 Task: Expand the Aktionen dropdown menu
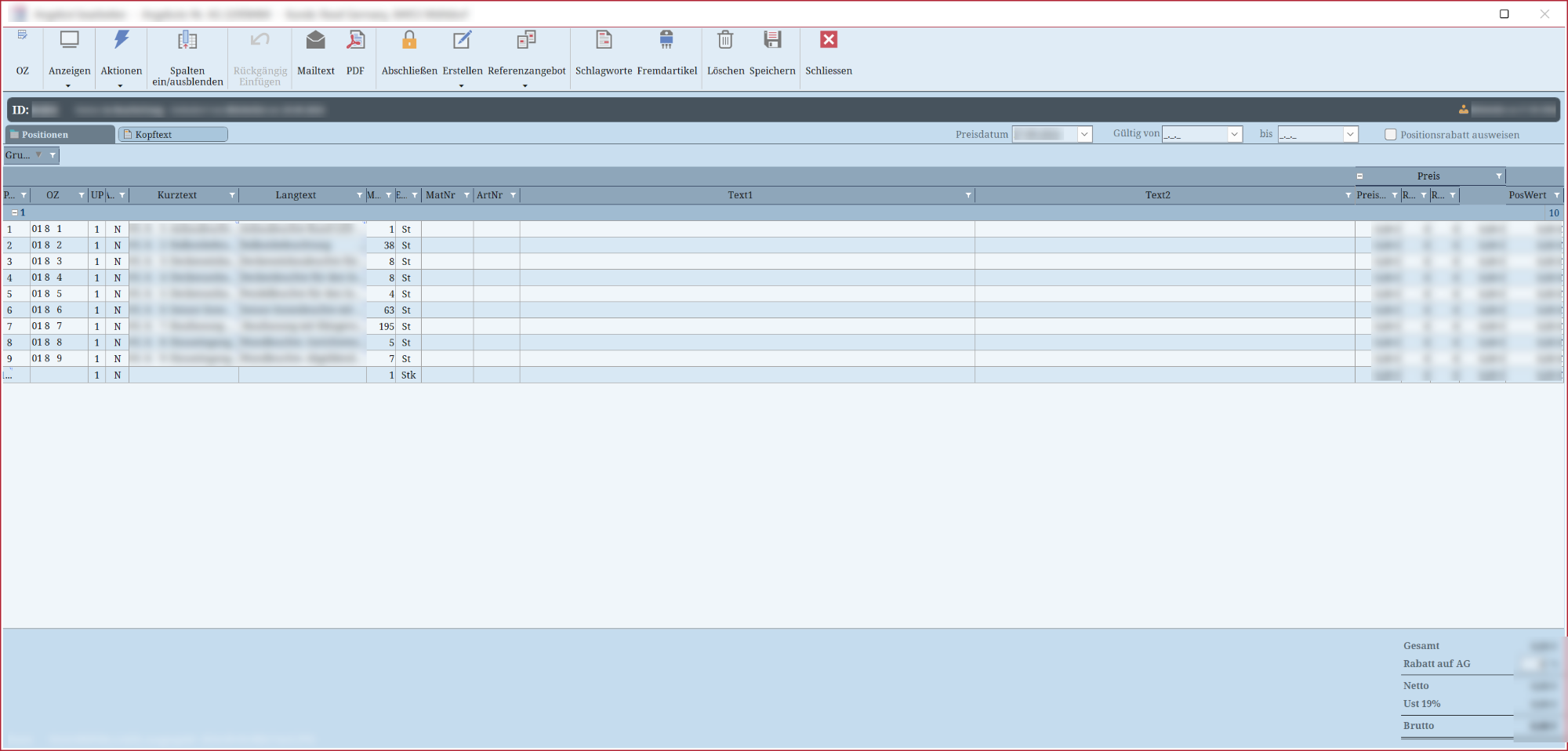pyautogui.click(x=121, y=85)
